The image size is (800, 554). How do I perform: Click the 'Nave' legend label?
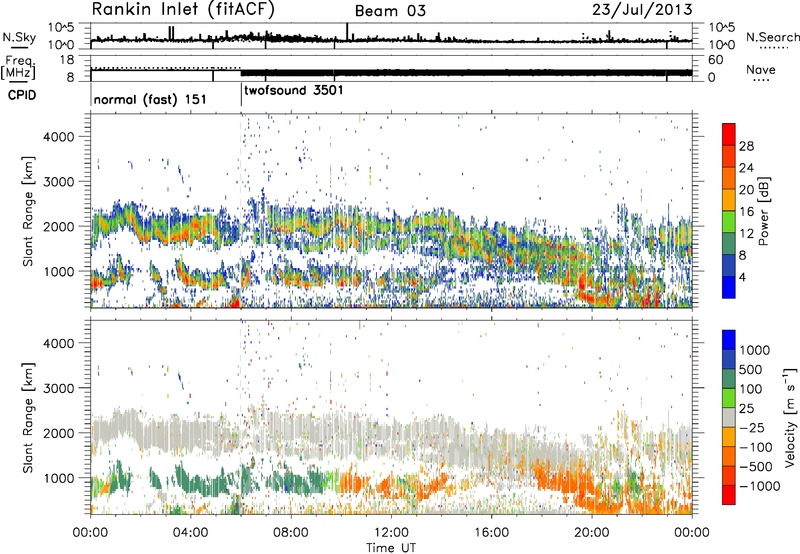(x=761, y=70)
